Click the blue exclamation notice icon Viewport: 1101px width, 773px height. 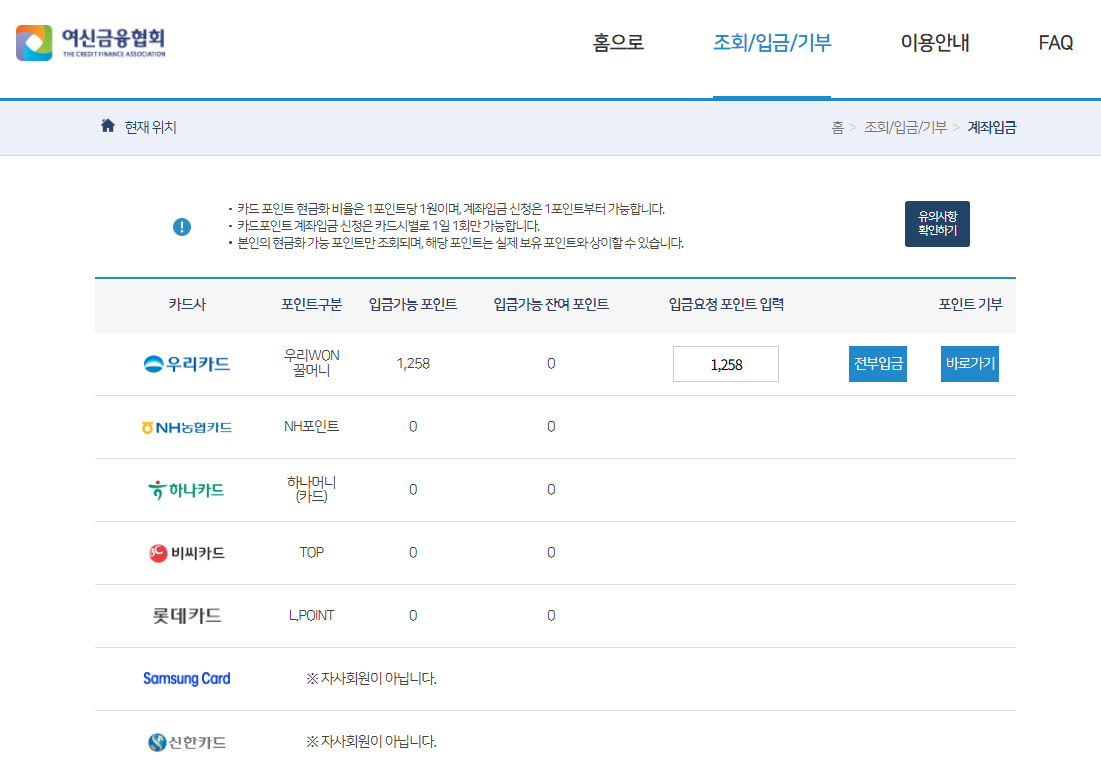[x=182, y=227]
